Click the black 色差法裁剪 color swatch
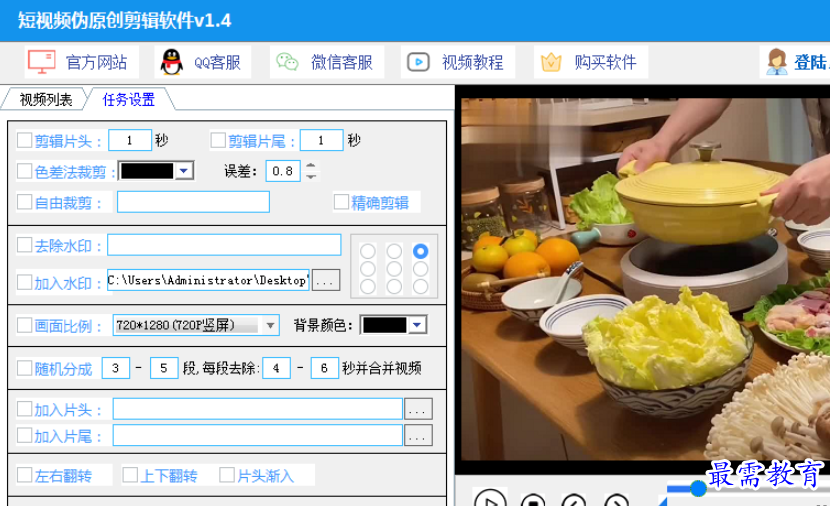The height and width of the screenshot is (506, 830). click(147, 171)
